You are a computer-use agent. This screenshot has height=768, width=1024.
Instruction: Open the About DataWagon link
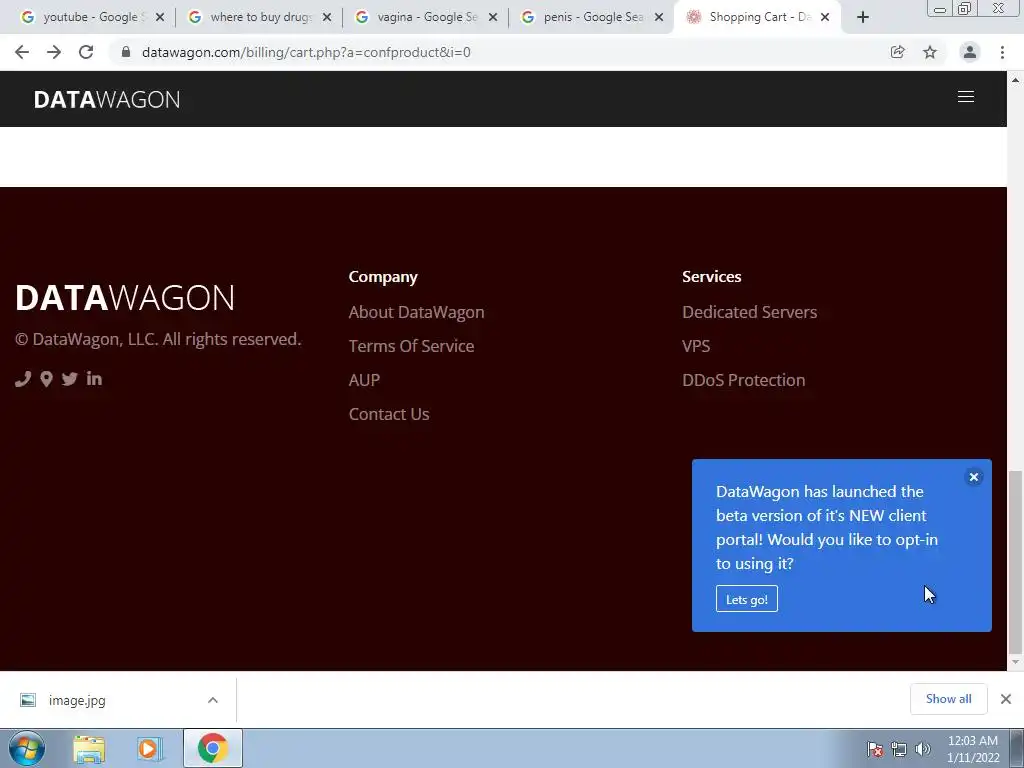pyautogui.click(x=417, y=312)
